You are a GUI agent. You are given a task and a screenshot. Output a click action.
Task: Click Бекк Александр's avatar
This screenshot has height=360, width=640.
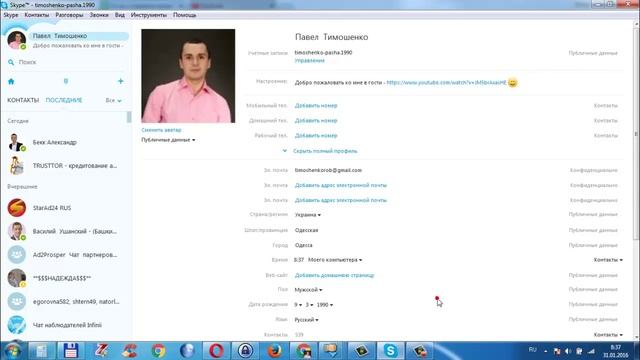pyautogui.click(x=17, y=142)
